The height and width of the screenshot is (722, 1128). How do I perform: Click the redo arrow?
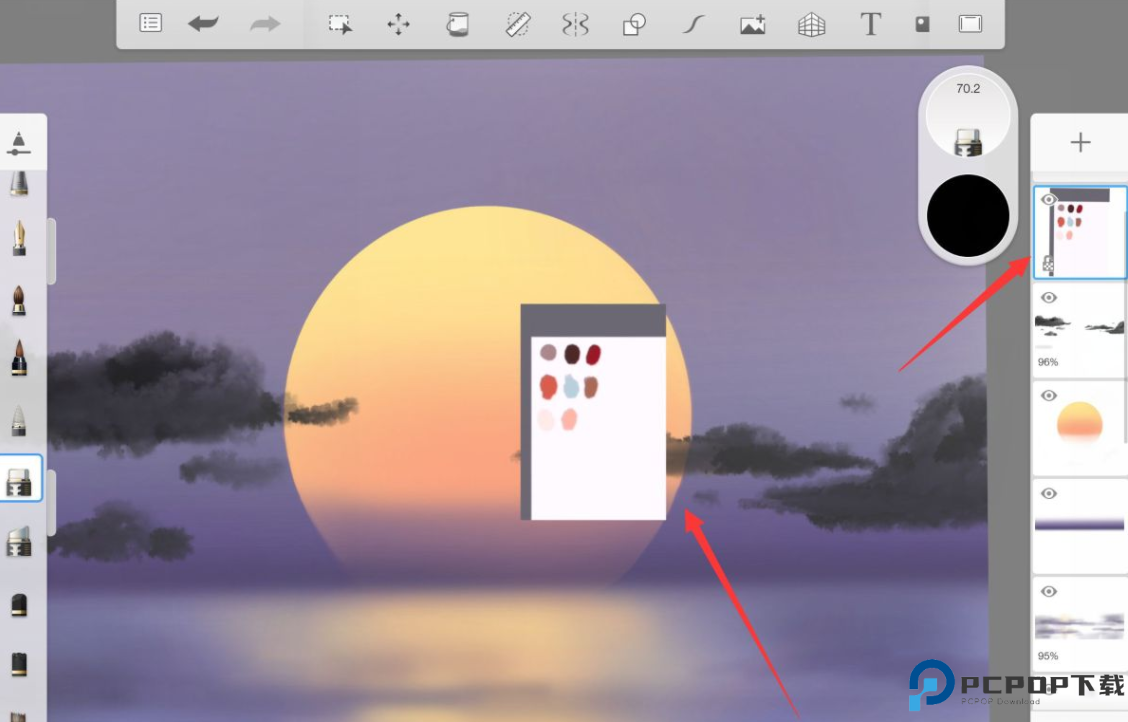(265, 23)
